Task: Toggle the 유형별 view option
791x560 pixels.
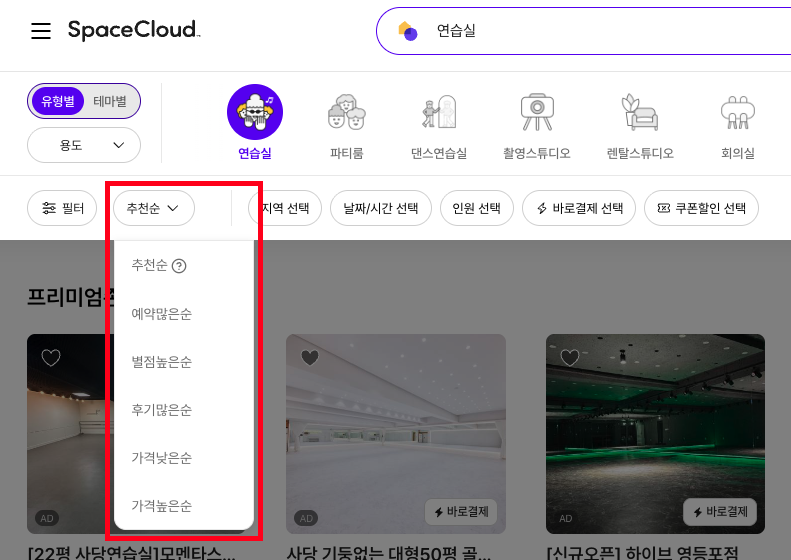Action: tap(59, 101)
